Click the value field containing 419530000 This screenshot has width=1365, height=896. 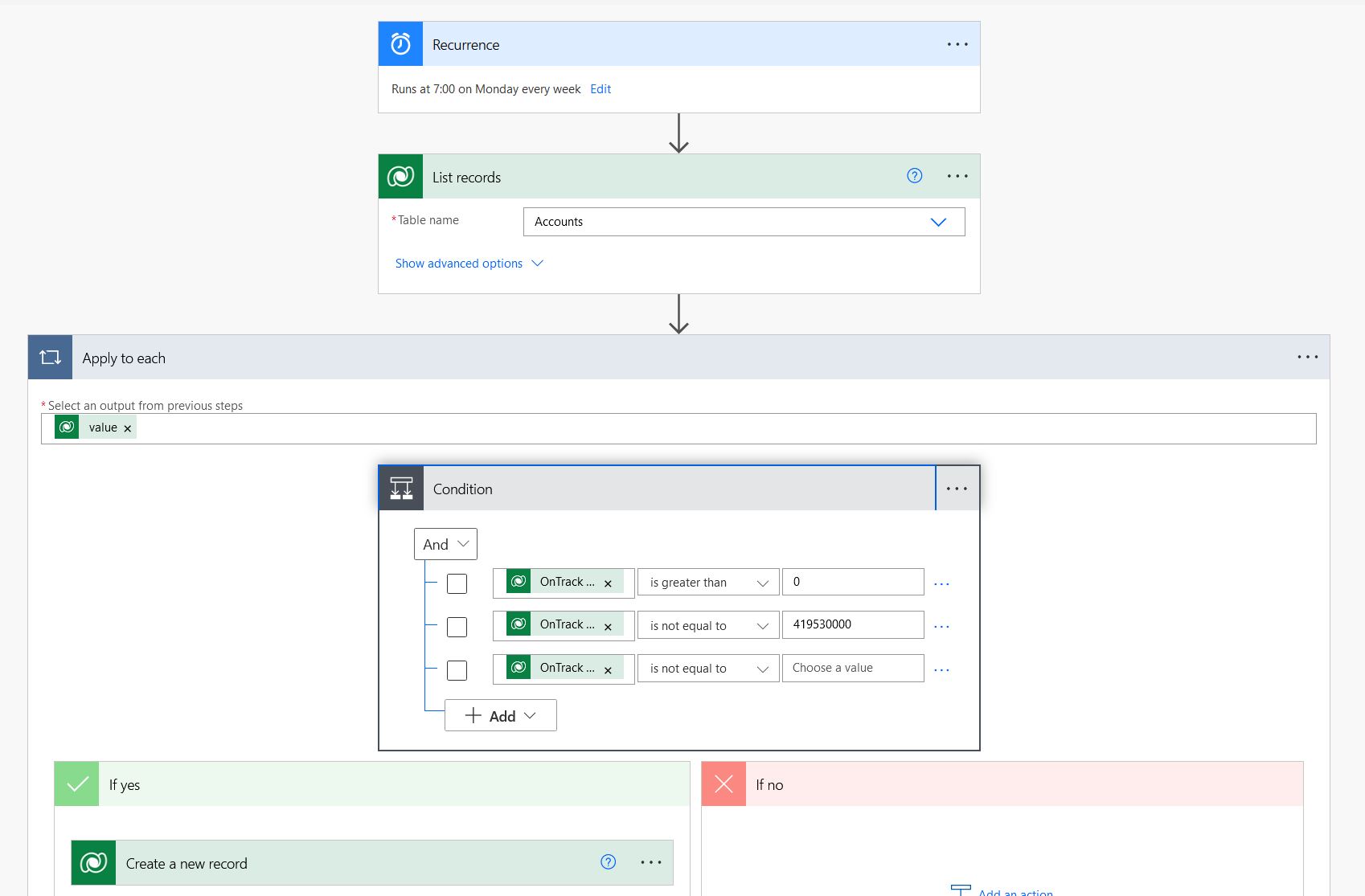[853, 624]
